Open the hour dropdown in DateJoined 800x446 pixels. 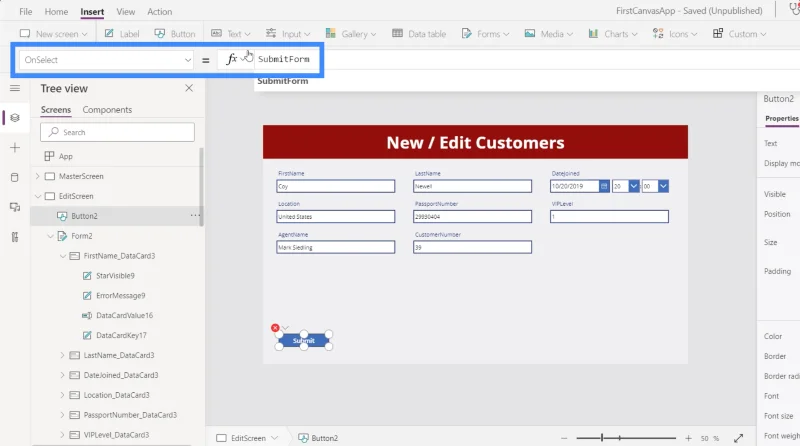[633, 186]
